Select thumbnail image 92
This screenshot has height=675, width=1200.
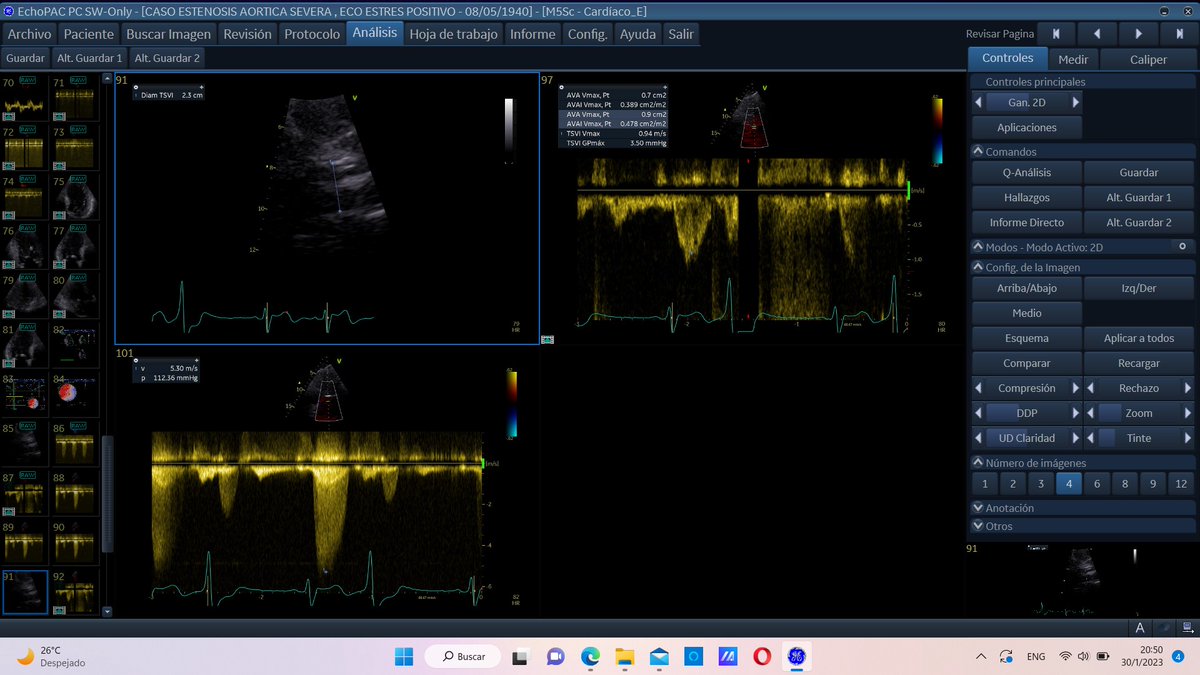(76, 592)
